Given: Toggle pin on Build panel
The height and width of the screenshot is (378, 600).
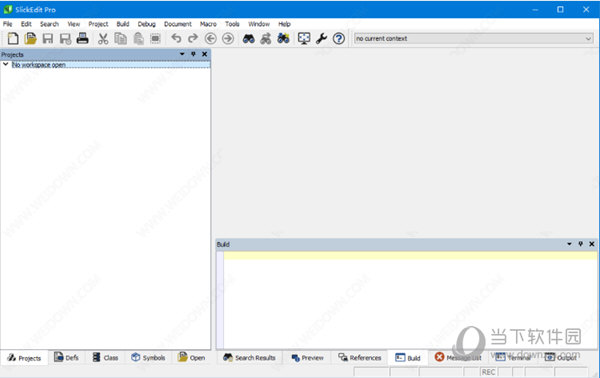Looking at the screenshot, I should click(x=580, y=244).
